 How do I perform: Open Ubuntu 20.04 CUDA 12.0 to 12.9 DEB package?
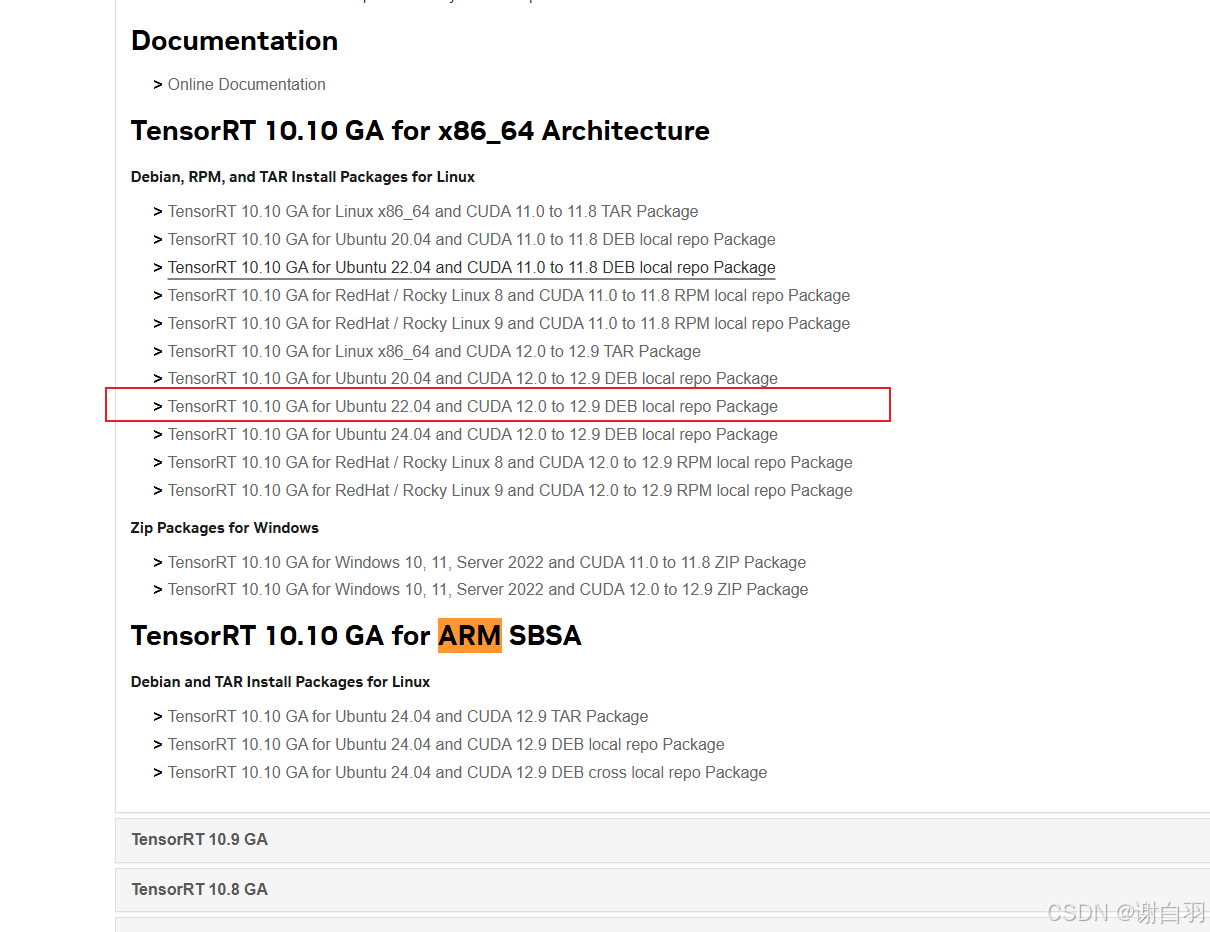473,379
